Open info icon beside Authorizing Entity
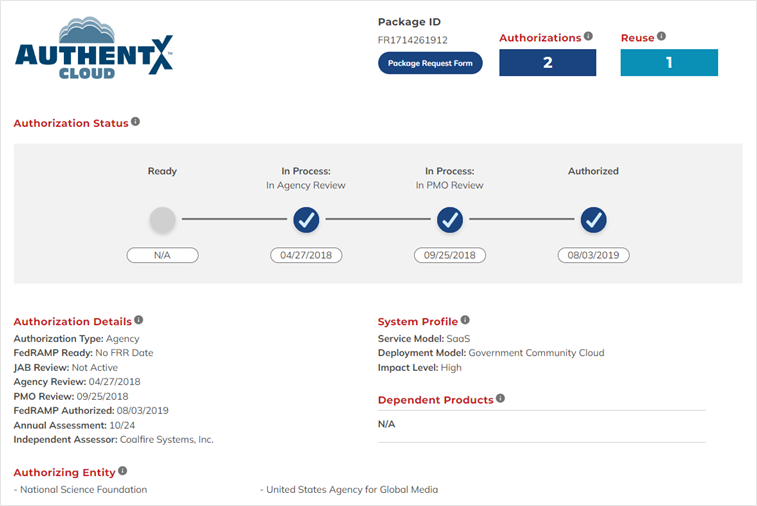 tap(123, 470)
